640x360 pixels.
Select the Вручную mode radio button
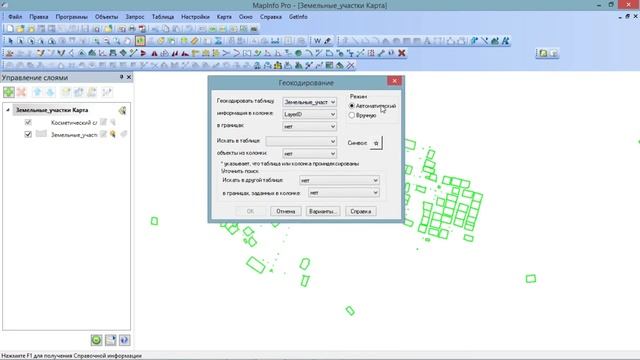[x=352, y=115]
